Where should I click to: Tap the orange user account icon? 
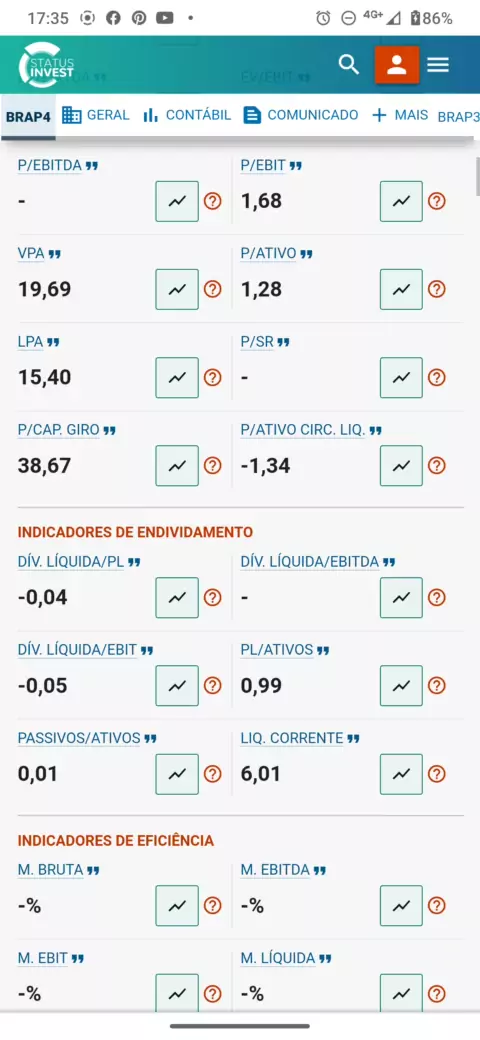tap(396, 64)
